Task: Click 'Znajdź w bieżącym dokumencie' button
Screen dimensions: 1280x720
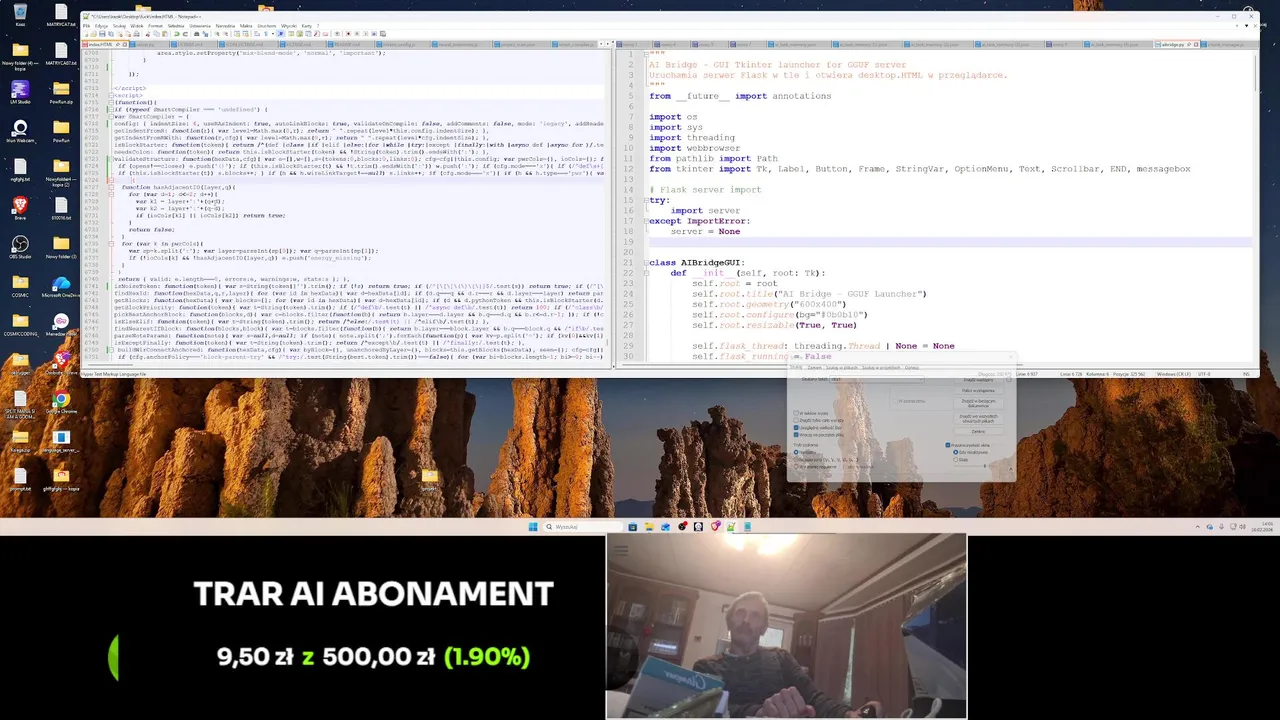Action: click(979, 403)
